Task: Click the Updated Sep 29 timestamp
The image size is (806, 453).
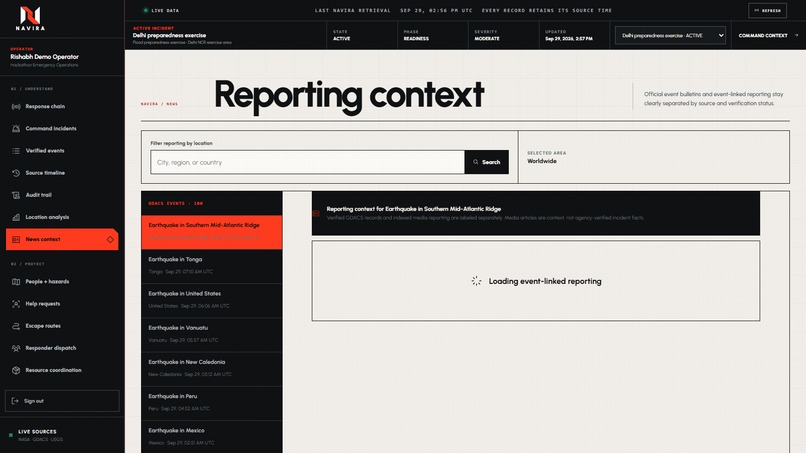Action: click(x=569, y=39)
